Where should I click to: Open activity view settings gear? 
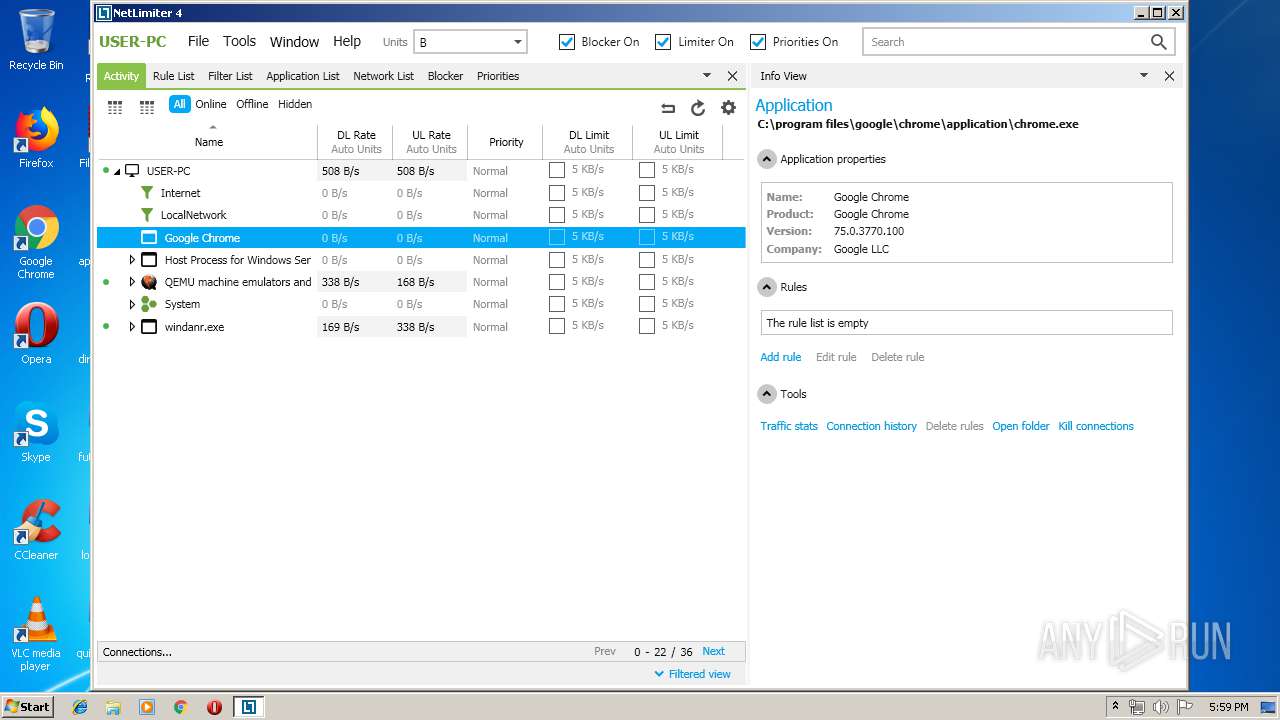click(x=728, y=108)
